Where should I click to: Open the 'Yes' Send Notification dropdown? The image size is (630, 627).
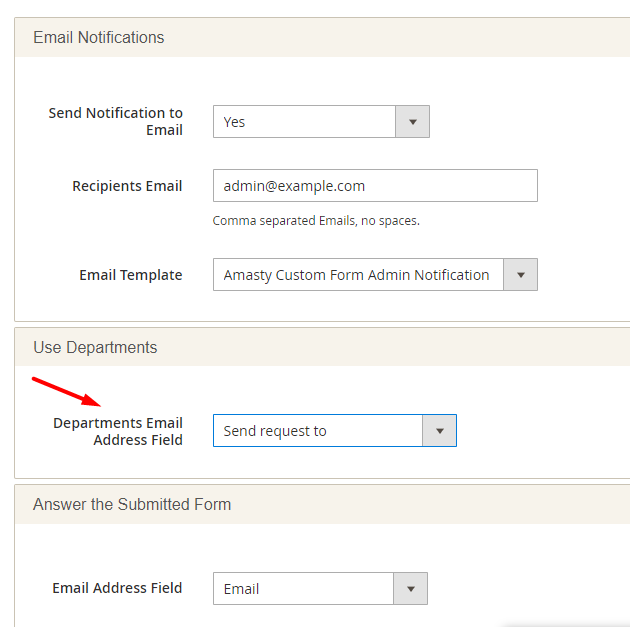point(321,122)
